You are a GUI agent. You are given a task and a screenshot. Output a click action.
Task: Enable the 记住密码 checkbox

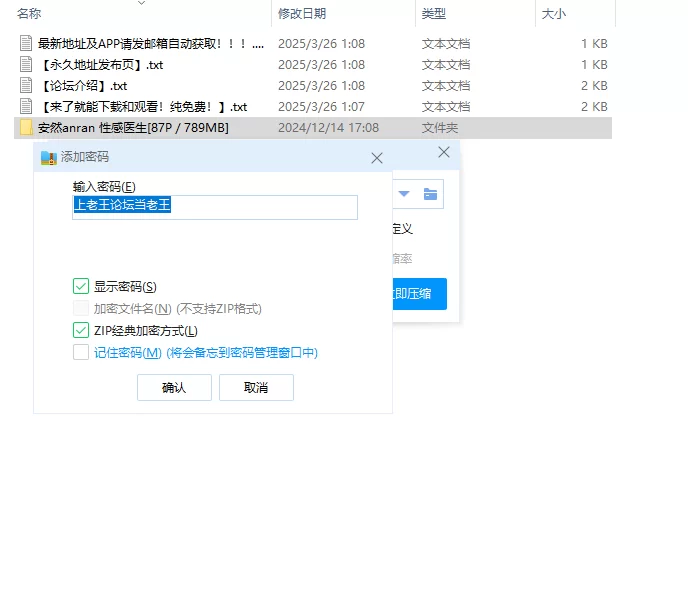coord(81,352)
